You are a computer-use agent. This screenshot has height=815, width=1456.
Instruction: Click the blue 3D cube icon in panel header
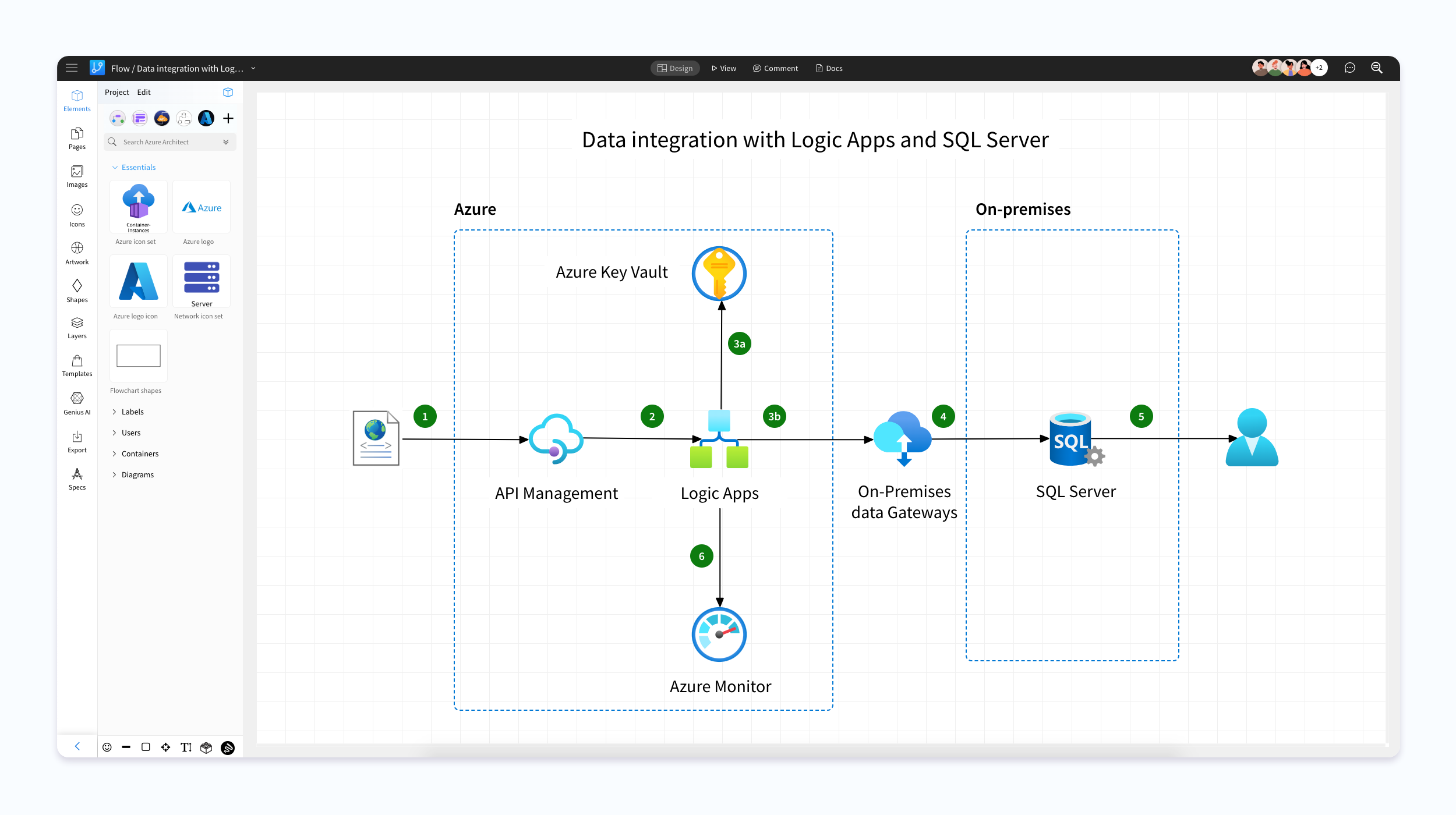228,92
